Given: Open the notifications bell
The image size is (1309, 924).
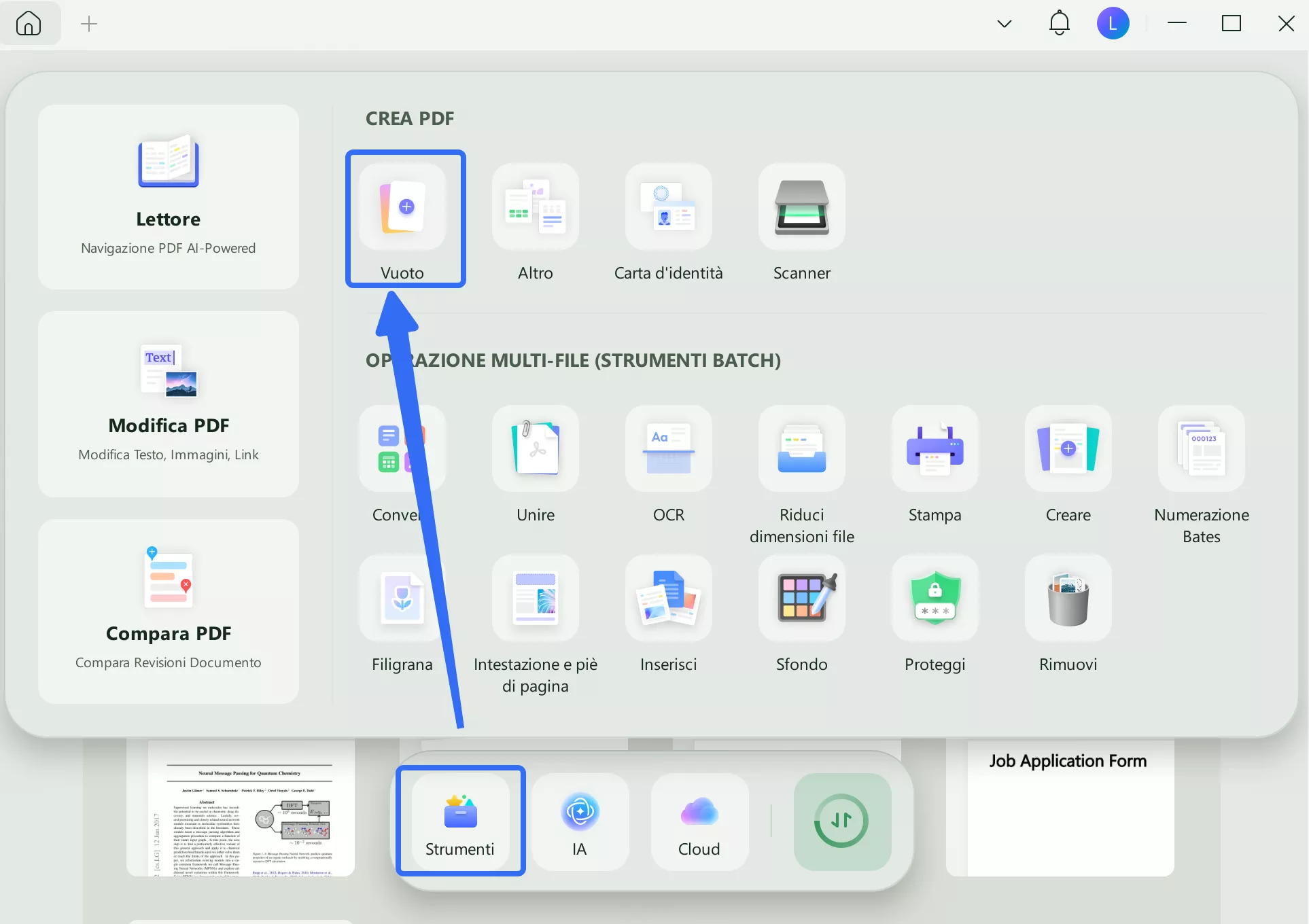Looking at the screenshot, I should (x=1059, y=24).
